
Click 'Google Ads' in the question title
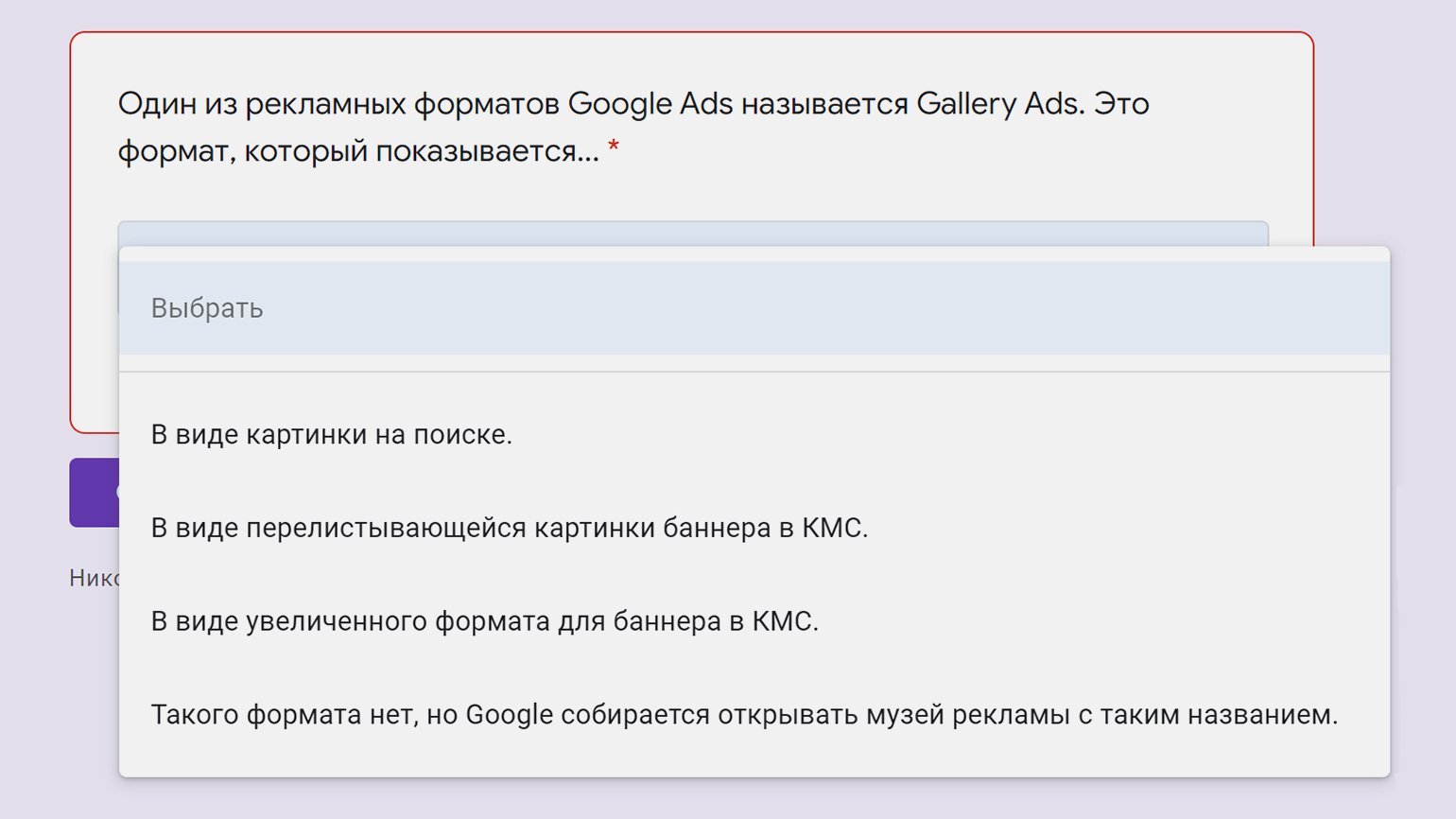(x=650, y=104)
